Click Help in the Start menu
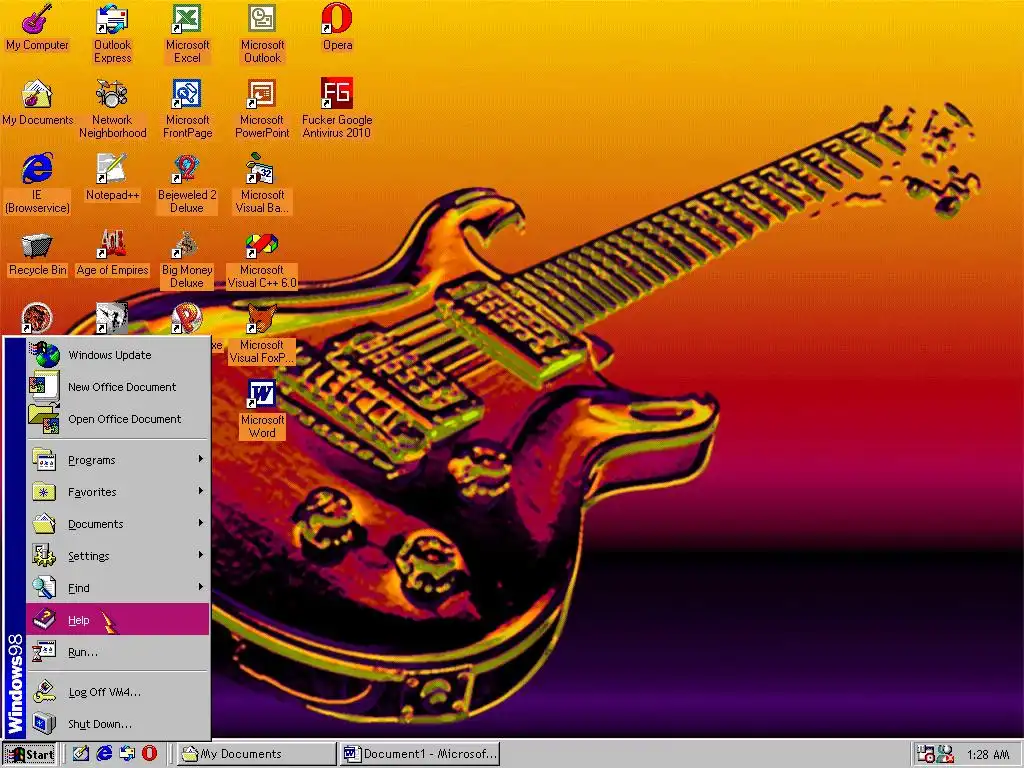 [118, 619]
